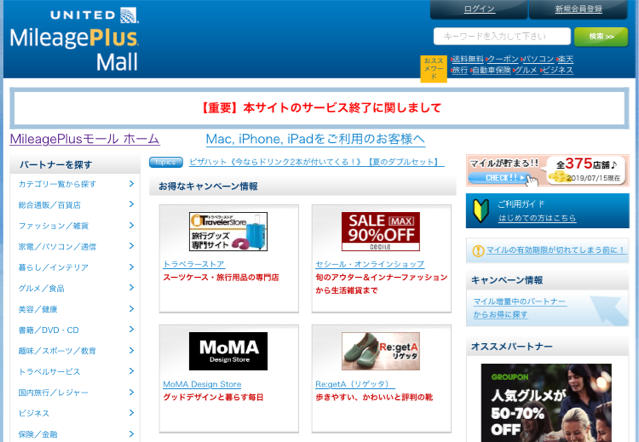Open the ピザハット topics link
The image size is (639, 442).
[316, 162]
